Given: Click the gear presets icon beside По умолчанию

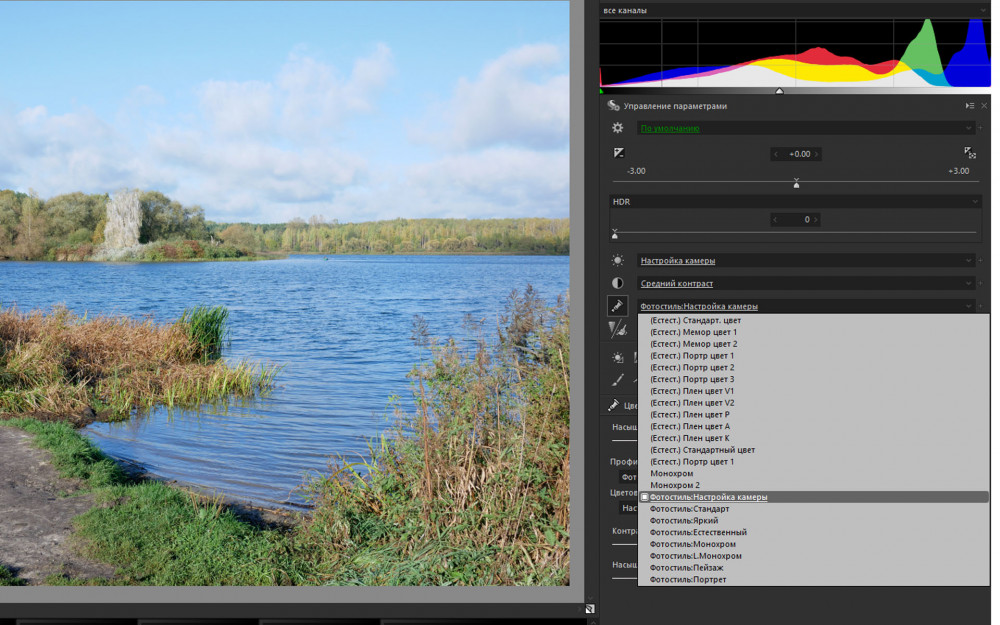Looking at the screenshot, I should [618, 128].
